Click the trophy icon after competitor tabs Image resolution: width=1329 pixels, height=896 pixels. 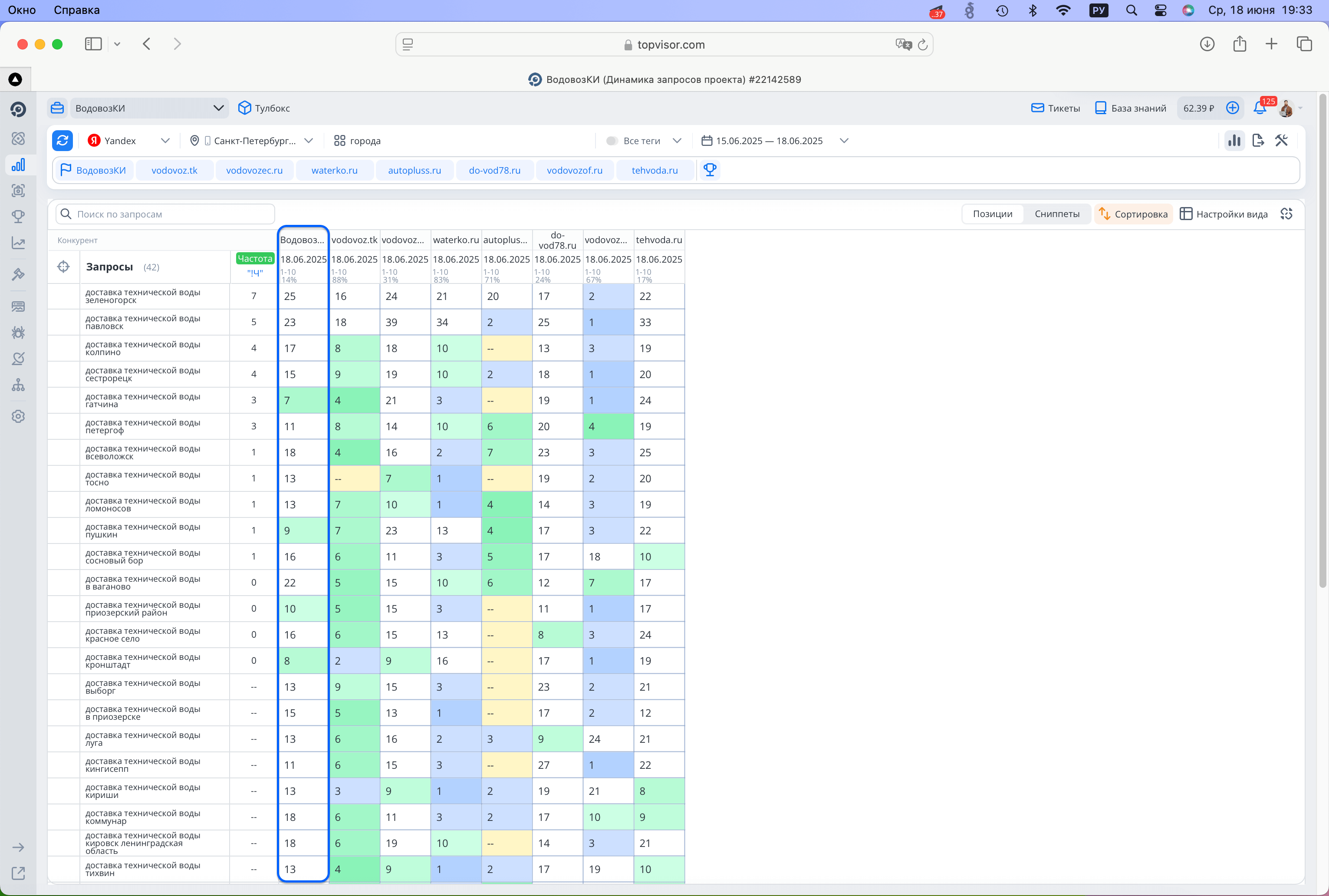click(x=710, y=170)
